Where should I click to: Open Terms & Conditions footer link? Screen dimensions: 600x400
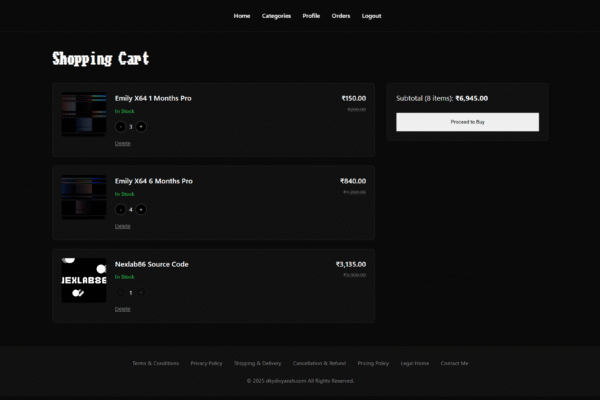pos(156,363)
